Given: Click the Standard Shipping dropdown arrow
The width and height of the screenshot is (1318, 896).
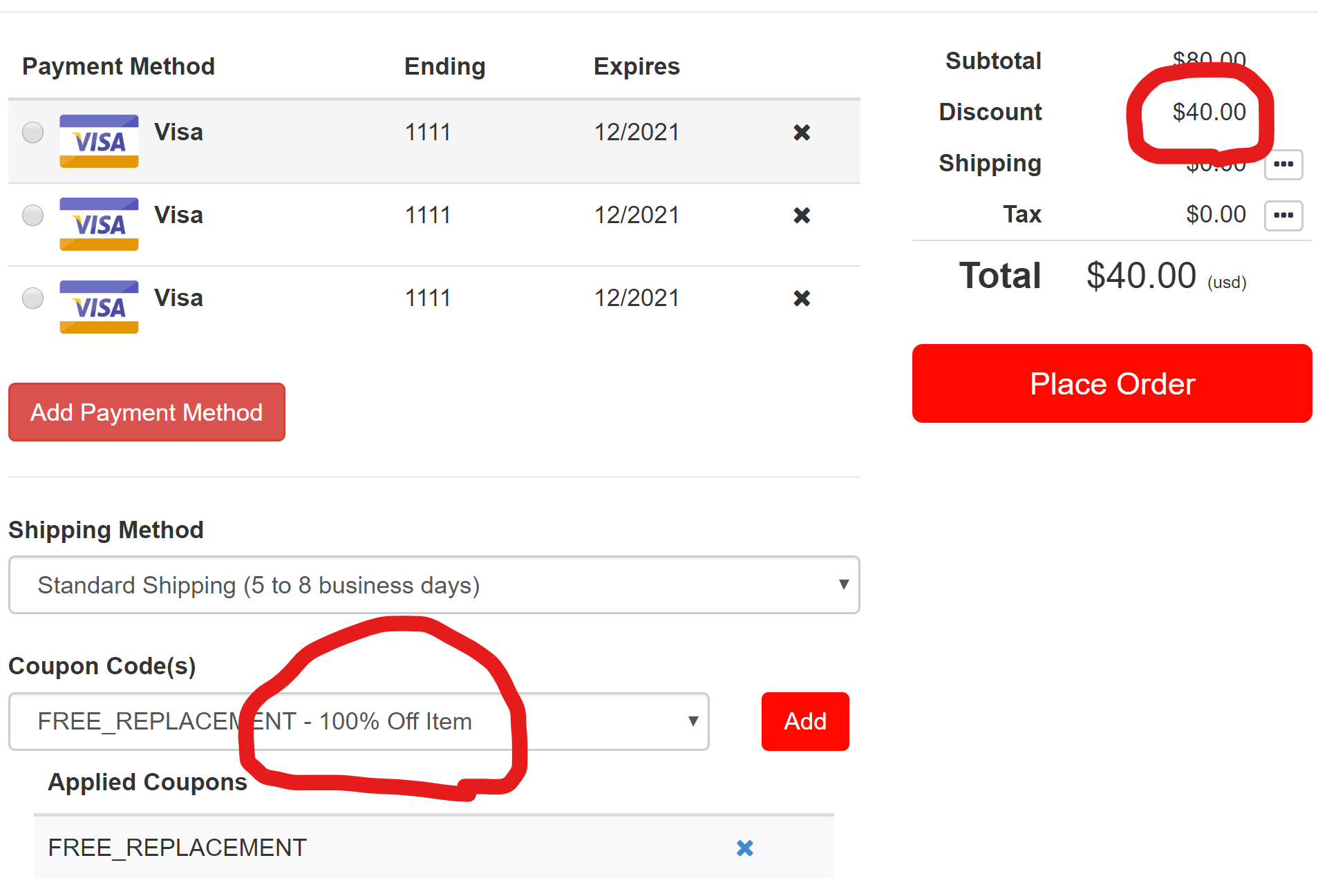Looking at the screenshot, I should pos(843,584).
